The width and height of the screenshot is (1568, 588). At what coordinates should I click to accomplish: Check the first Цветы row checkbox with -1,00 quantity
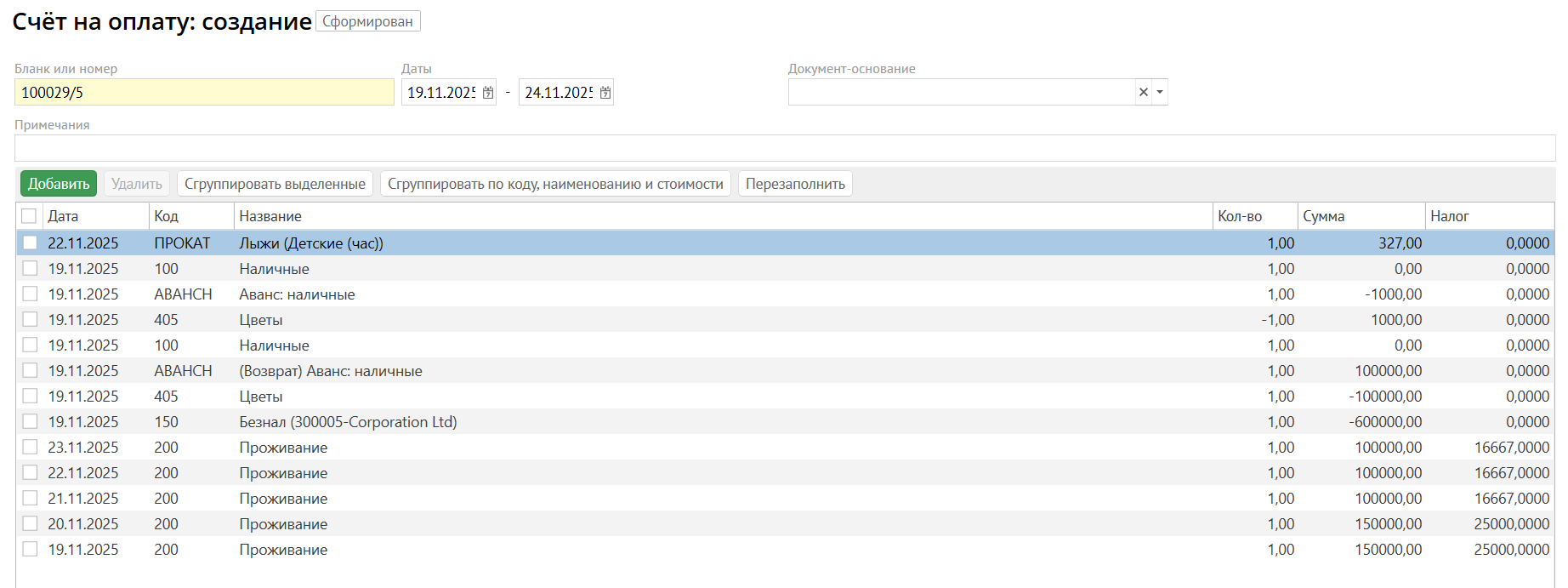[x=30, y=319]
